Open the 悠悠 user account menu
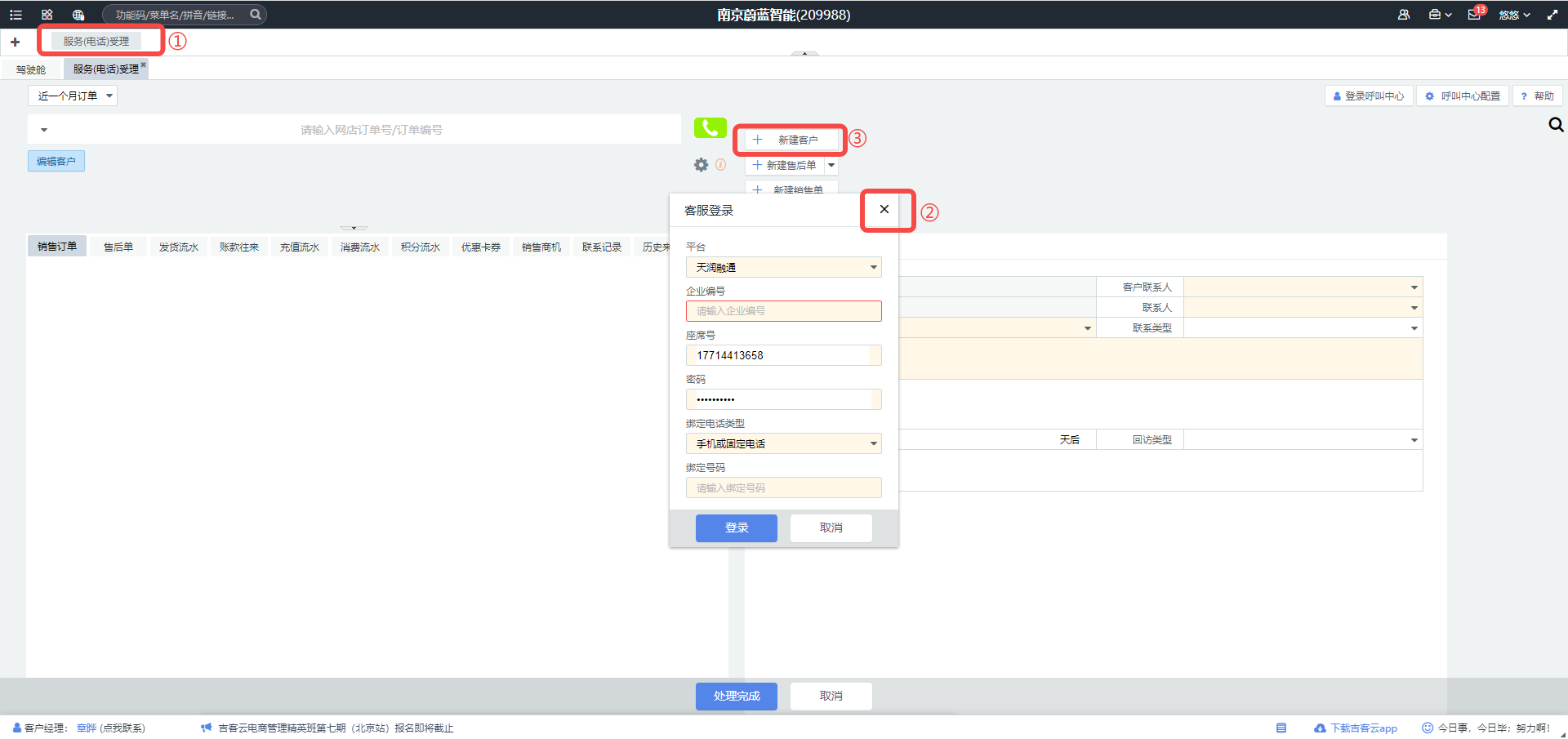 coord(1514,15)
